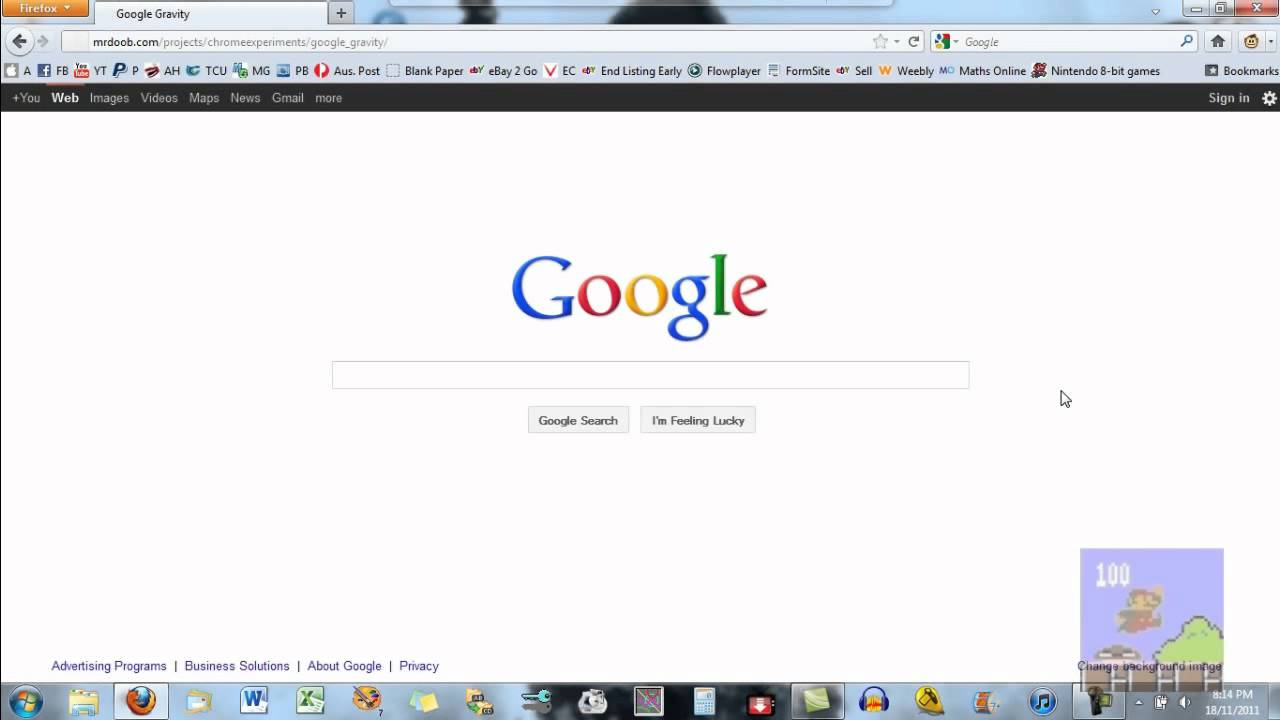This screenshot has height=720, width=1280.
Task: Open the eBay Sell bookmark
Action: [854, 71]
